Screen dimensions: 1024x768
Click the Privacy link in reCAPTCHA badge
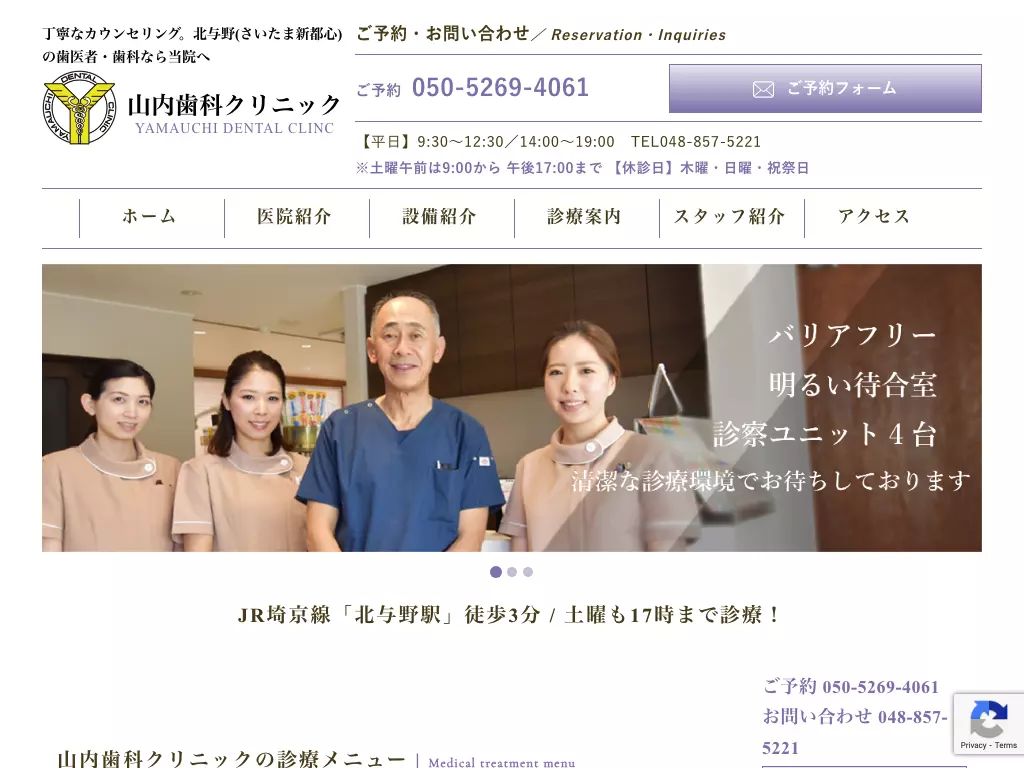[973, 745]
